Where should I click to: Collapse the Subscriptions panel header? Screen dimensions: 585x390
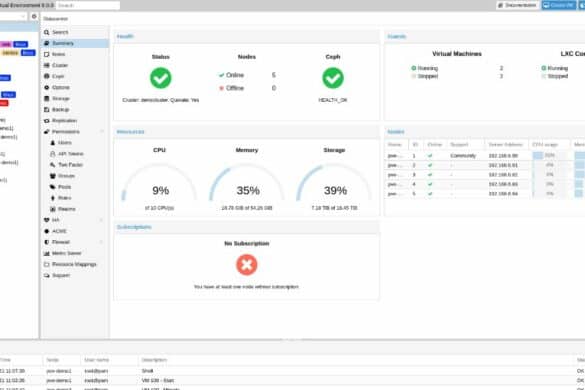[x=247, y=227]
